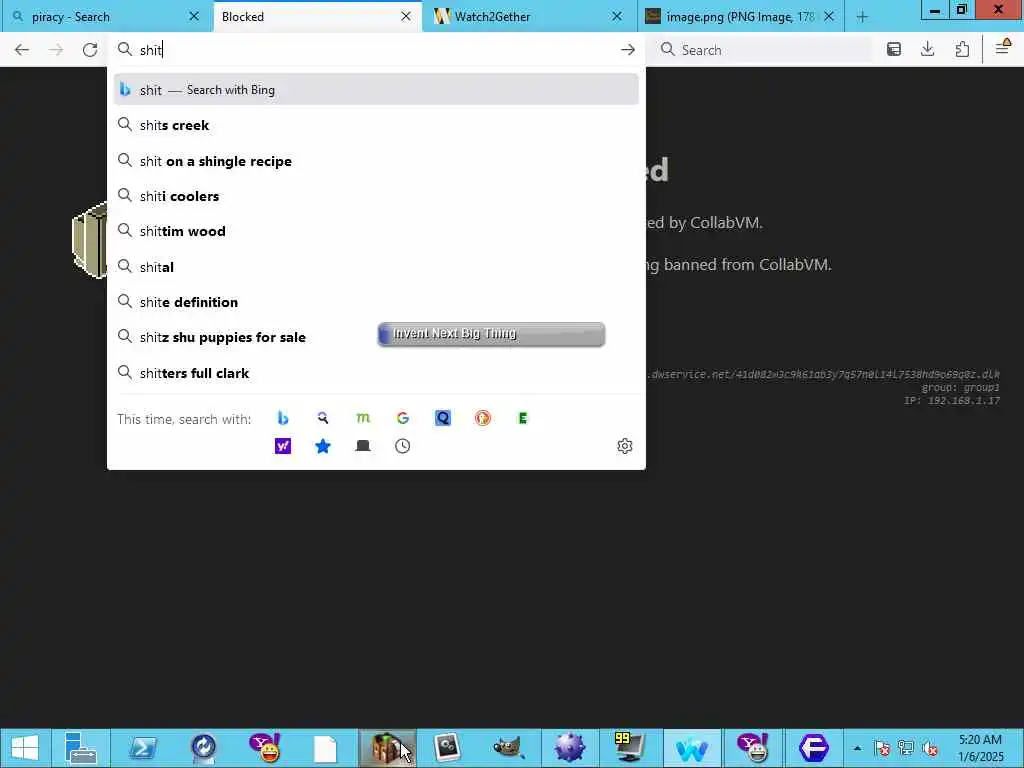Choose the 'shits creek' suggestion

click(x=376, y=125)
